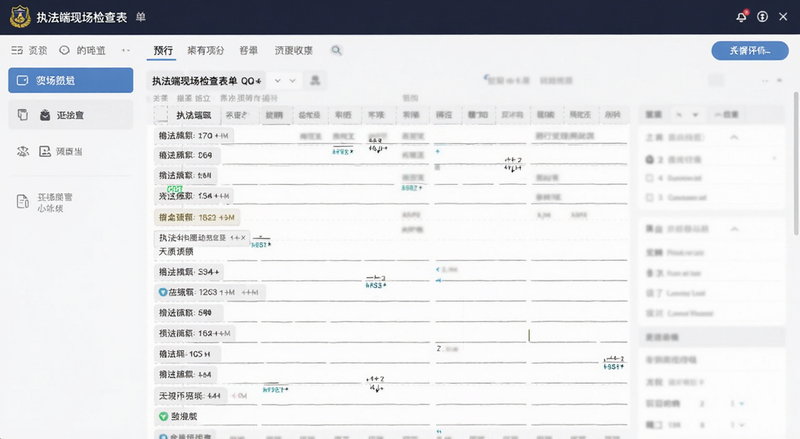
Task: Click the shield badge logo in title bar
Action: 20,16
